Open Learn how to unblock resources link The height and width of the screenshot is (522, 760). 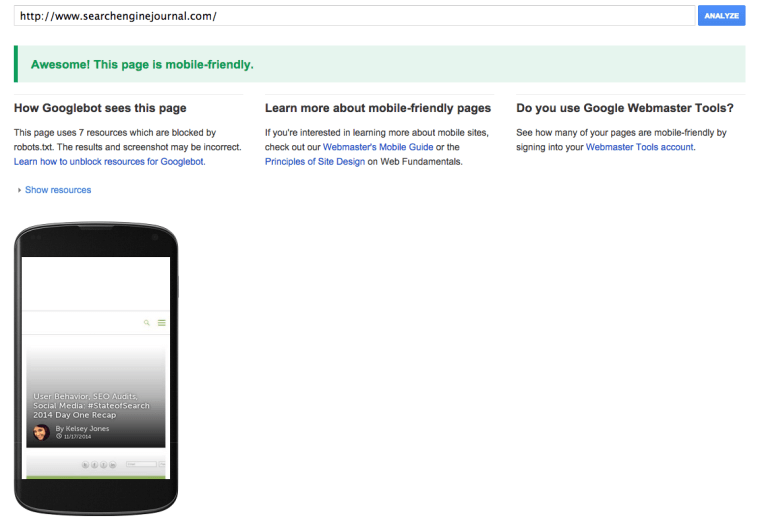(109, 161)
